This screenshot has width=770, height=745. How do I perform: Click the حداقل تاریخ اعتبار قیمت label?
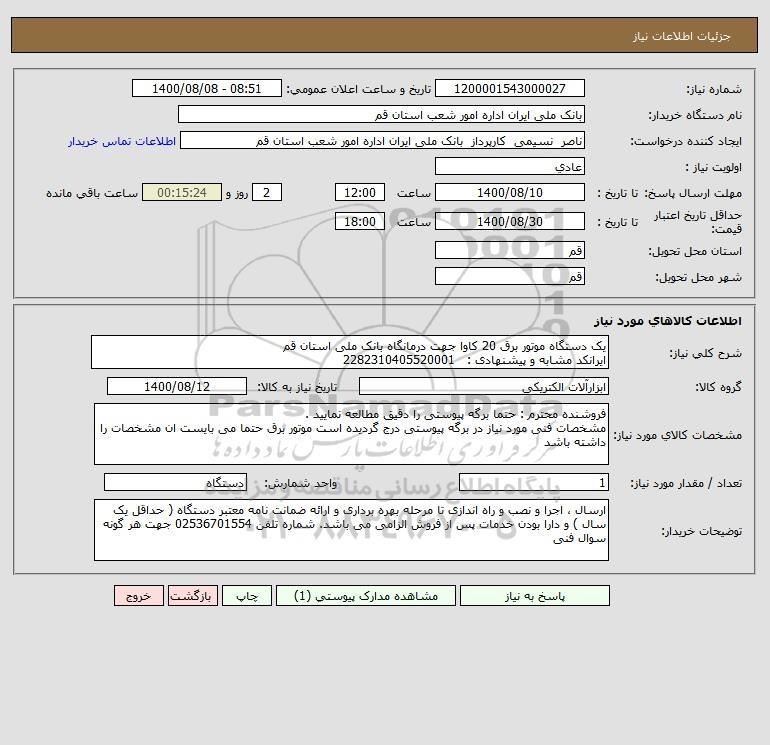(x=697, y=222)
